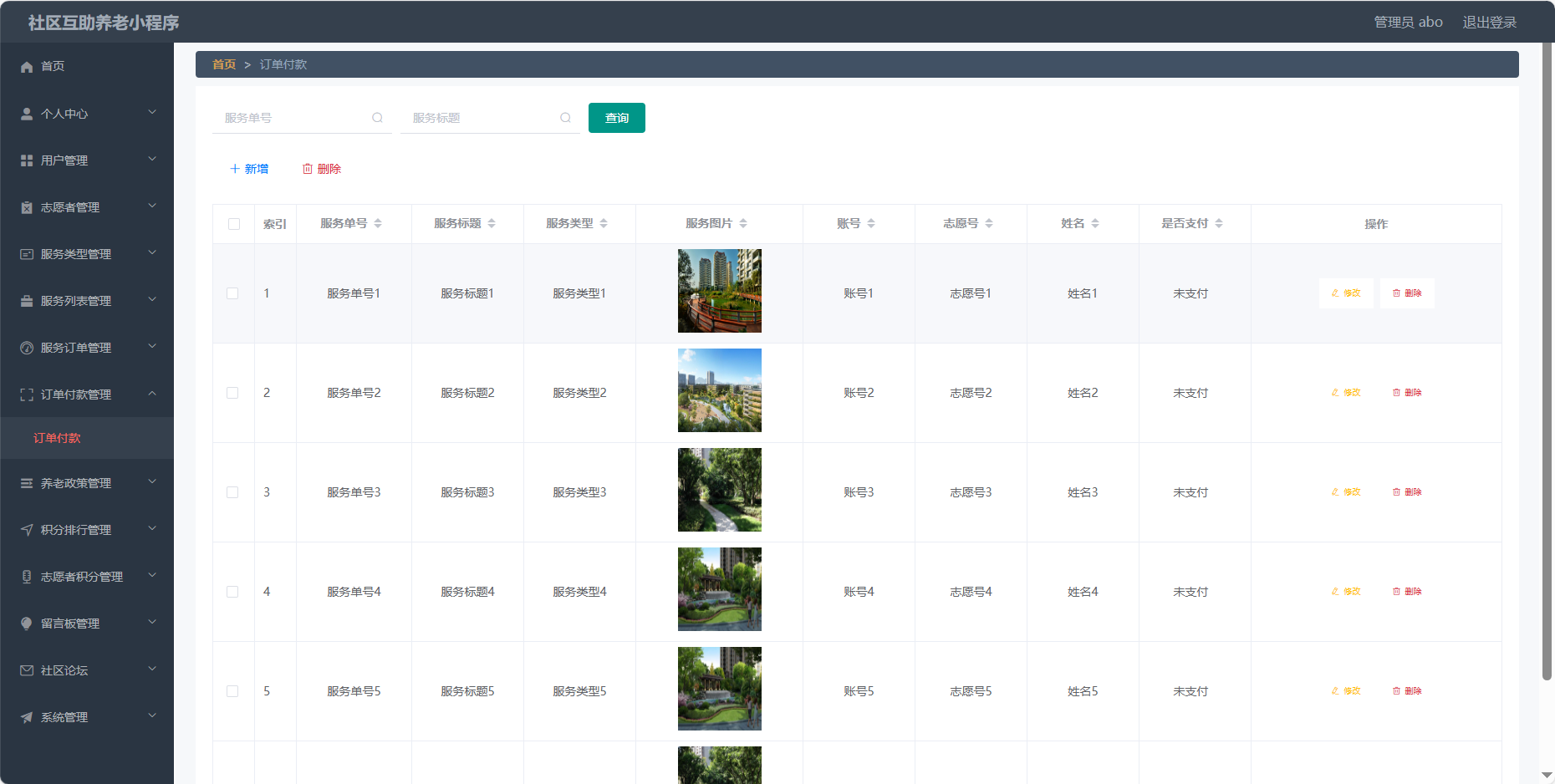Screen dimensions: 1555x784
Task: Expand the 用户管理 menu chevron
Action: click(152, 159)
